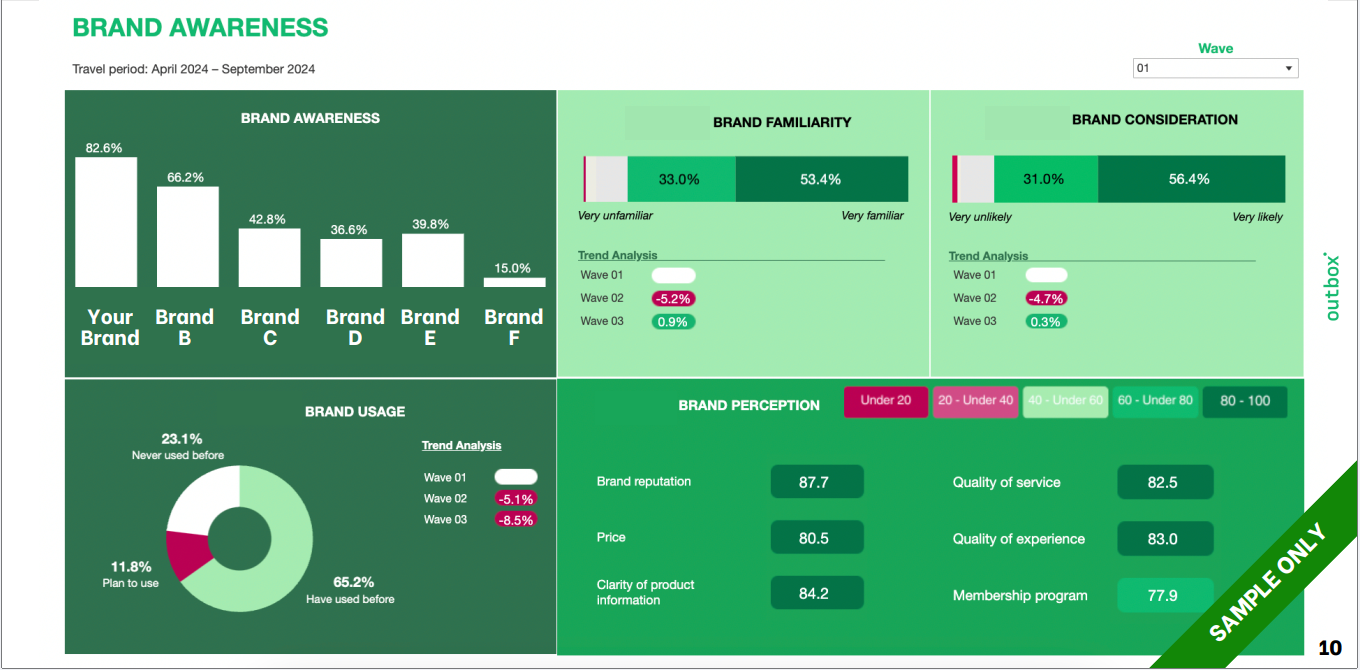Click the outbox logo

click(1331, 286)
